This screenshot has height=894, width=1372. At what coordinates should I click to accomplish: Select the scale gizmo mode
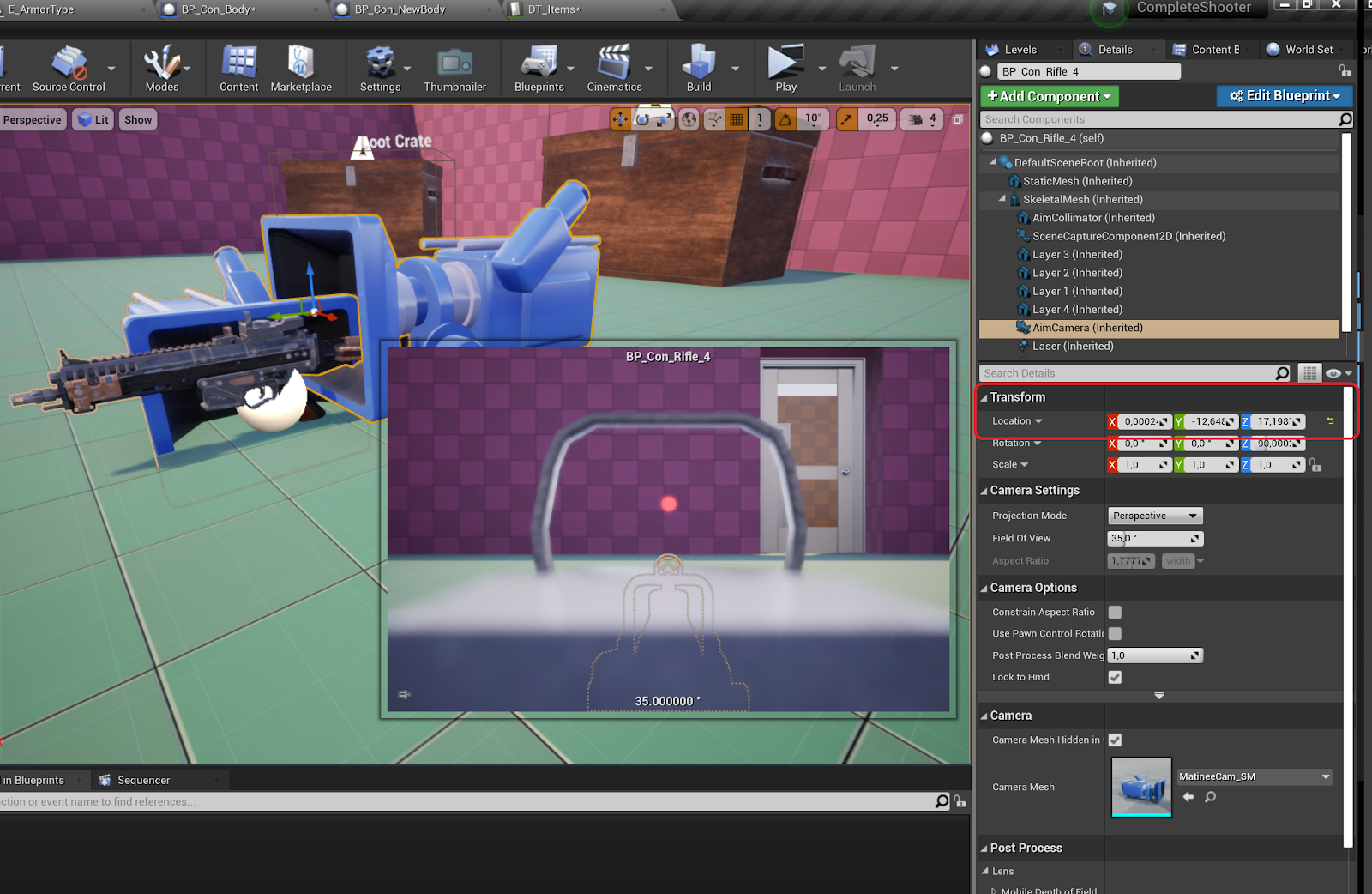click(x=664, y=120)
